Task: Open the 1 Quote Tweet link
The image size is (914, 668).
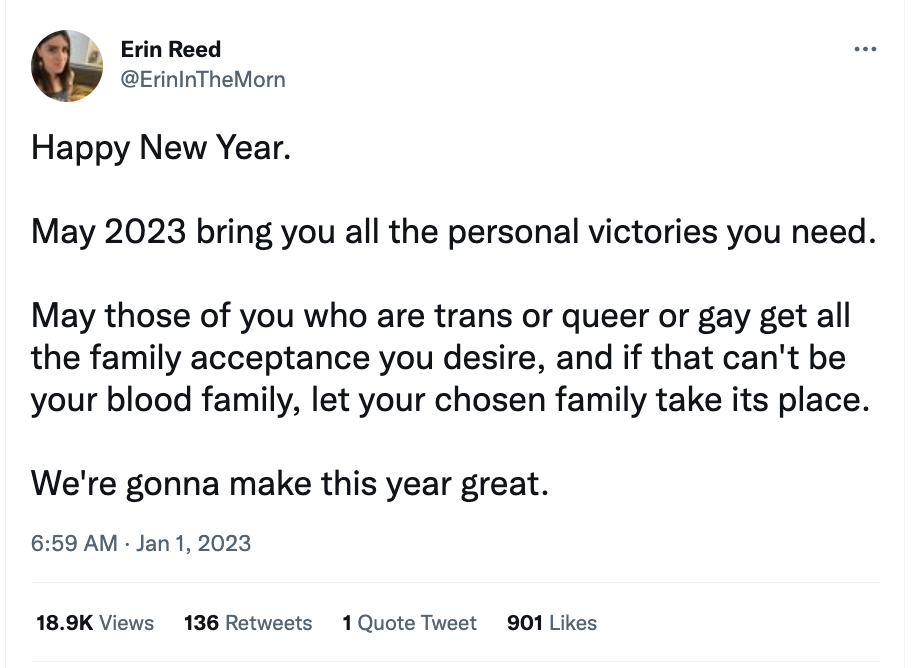Action: (x=409, y=623)
